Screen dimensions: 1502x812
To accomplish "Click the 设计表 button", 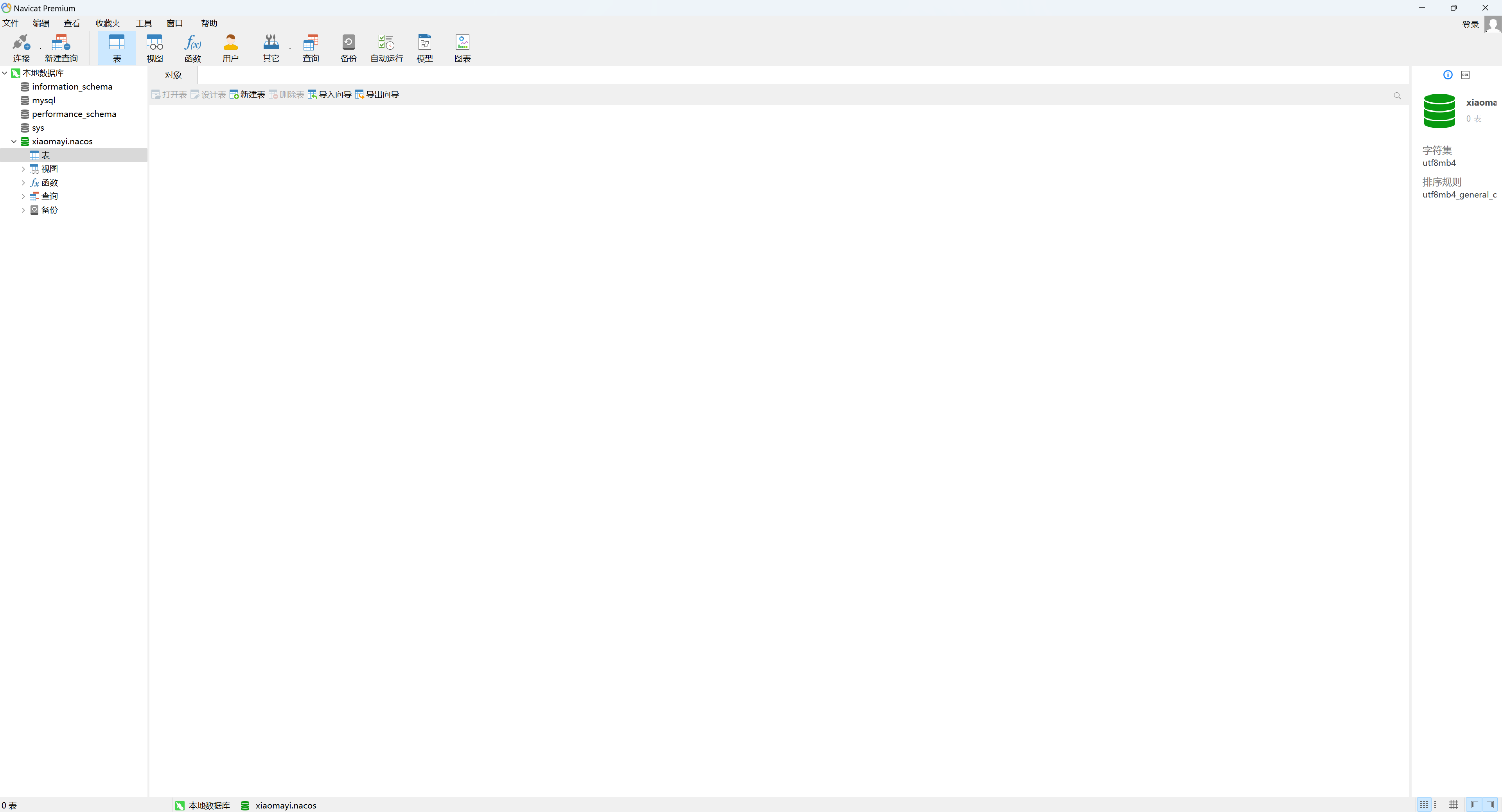I will coord(208,94).
